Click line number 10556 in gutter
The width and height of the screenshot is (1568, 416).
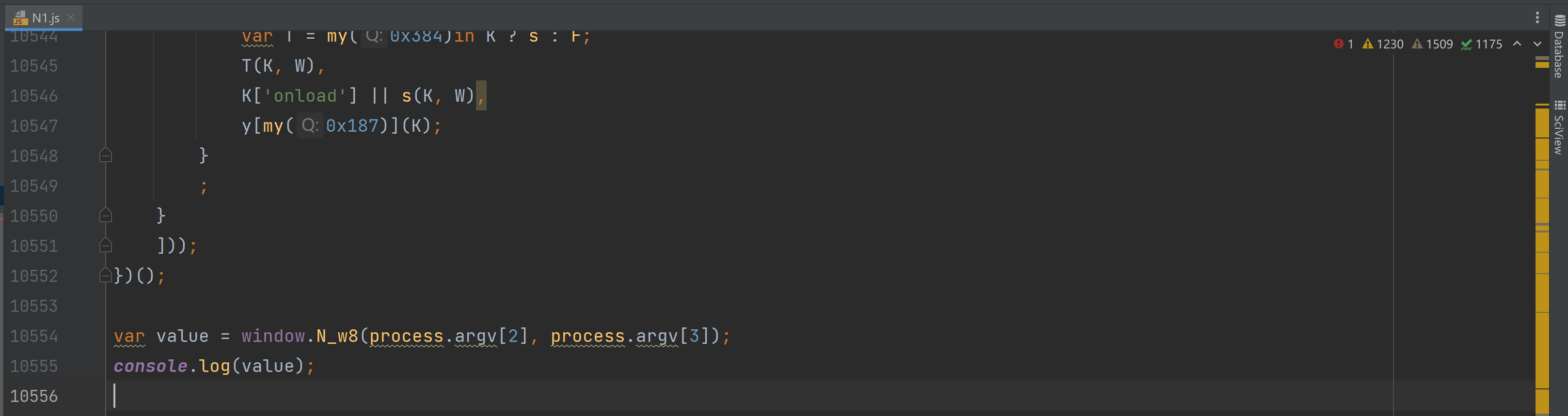tap(34, 396)
